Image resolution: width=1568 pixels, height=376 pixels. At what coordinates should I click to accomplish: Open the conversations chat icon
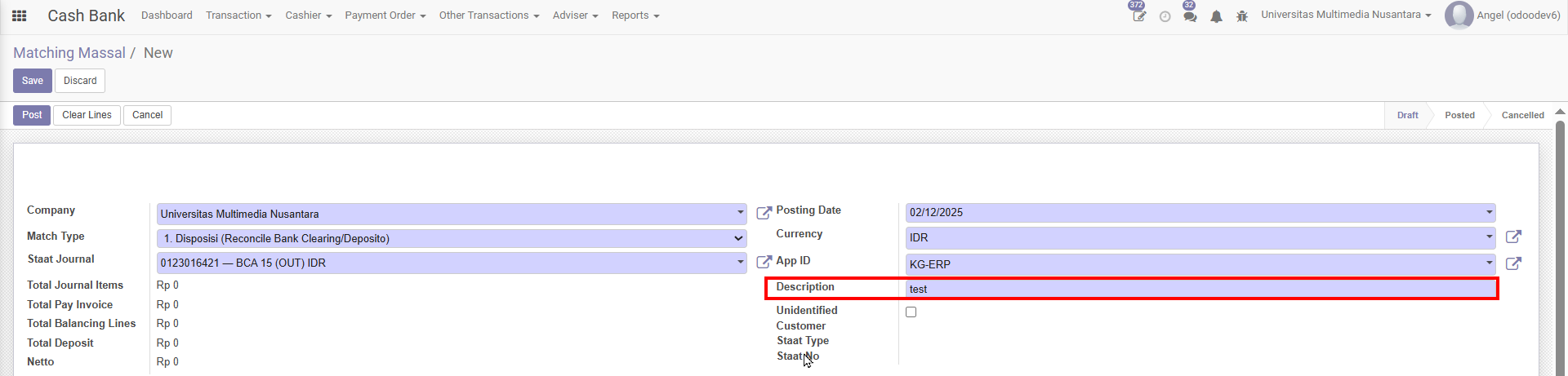click(x=1190, y=16)
